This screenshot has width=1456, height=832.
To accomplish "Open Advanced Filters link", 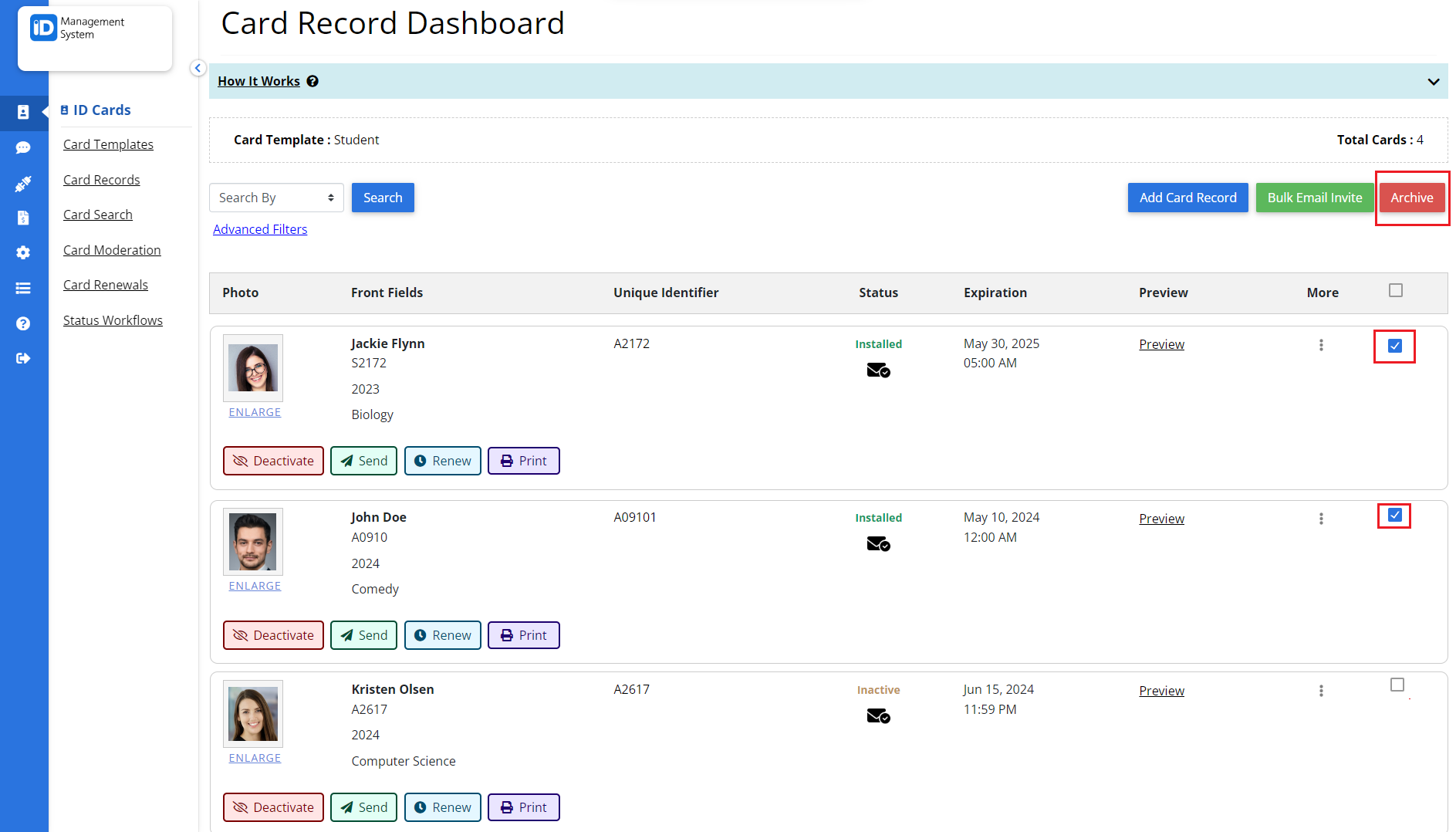I will 259,229.
